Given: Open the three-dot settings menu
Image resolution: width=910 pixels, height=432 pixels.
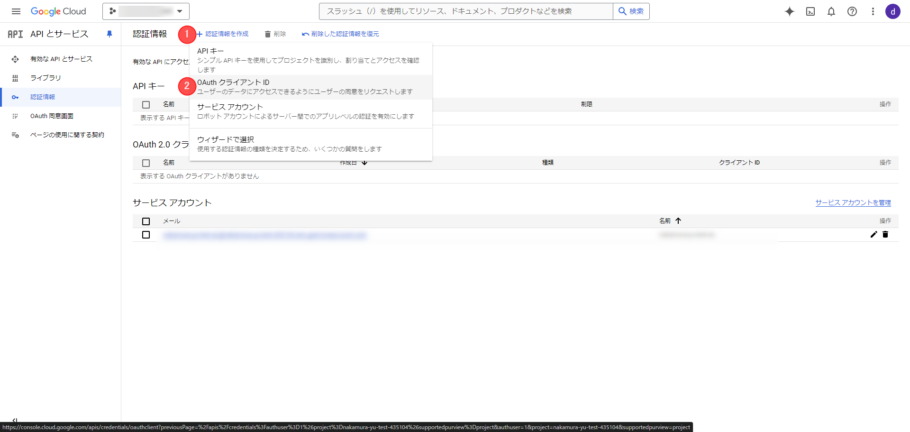Looking at the screenshot, I should click(871, 11).
